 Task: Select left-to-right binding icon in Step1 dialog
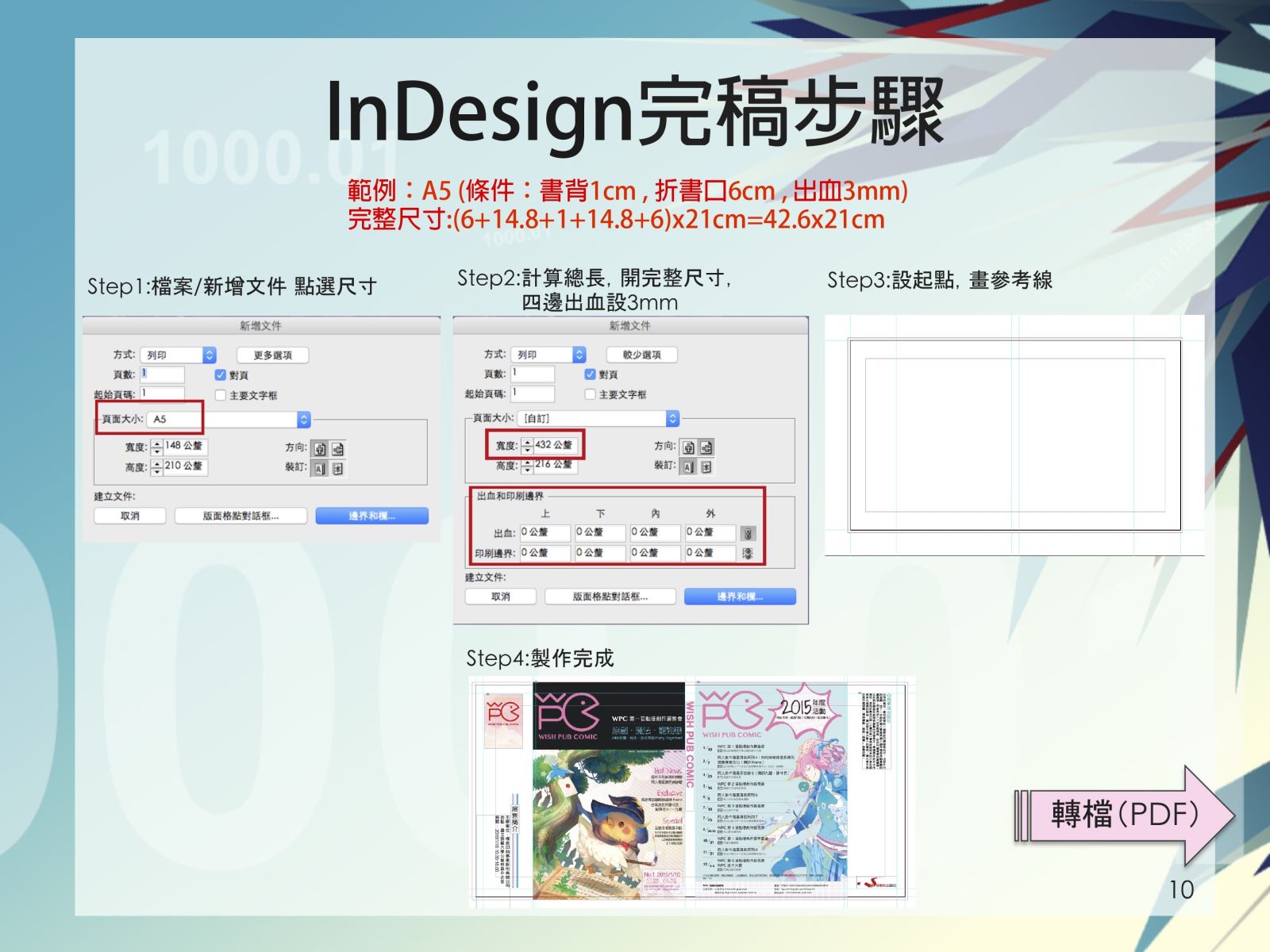[x=319, y=469]
